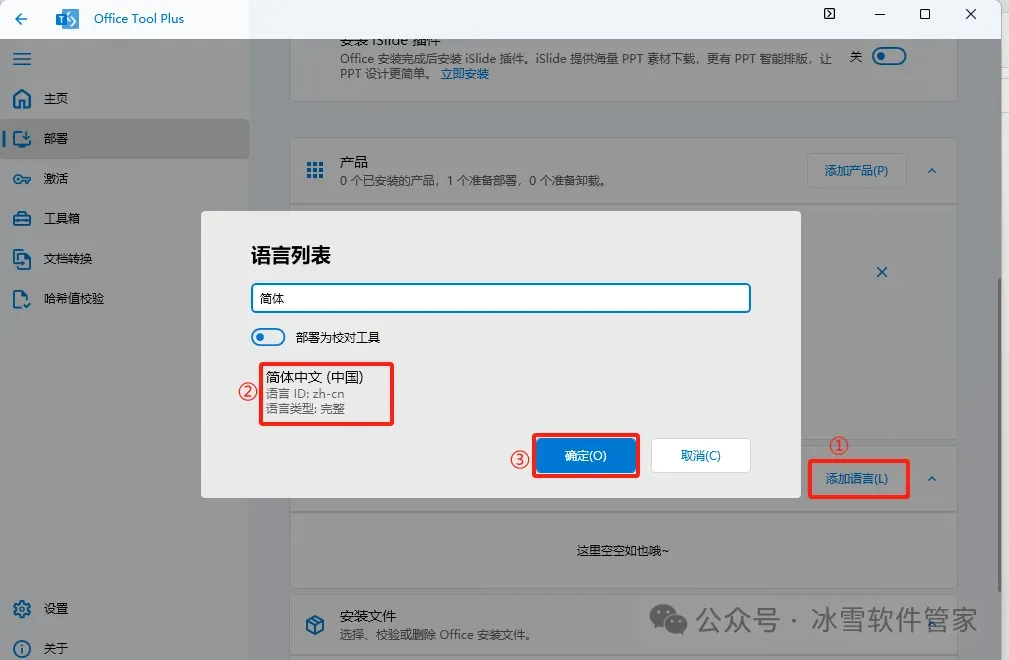Open the hamburger navigation menu

(x=22, y=59)
